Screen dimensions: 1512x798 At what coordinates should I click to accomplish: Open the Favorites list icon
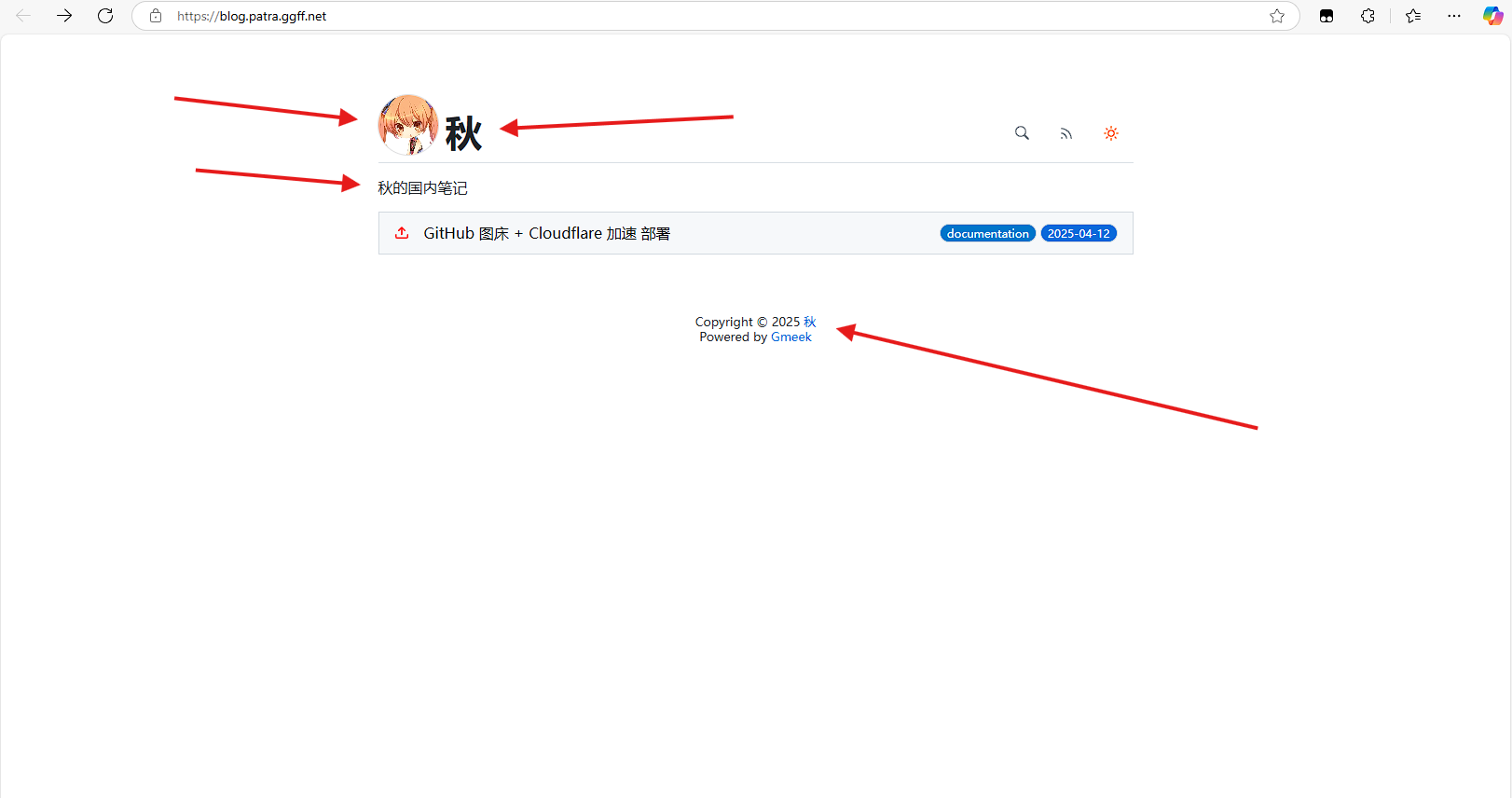[x=1413, y=16]
